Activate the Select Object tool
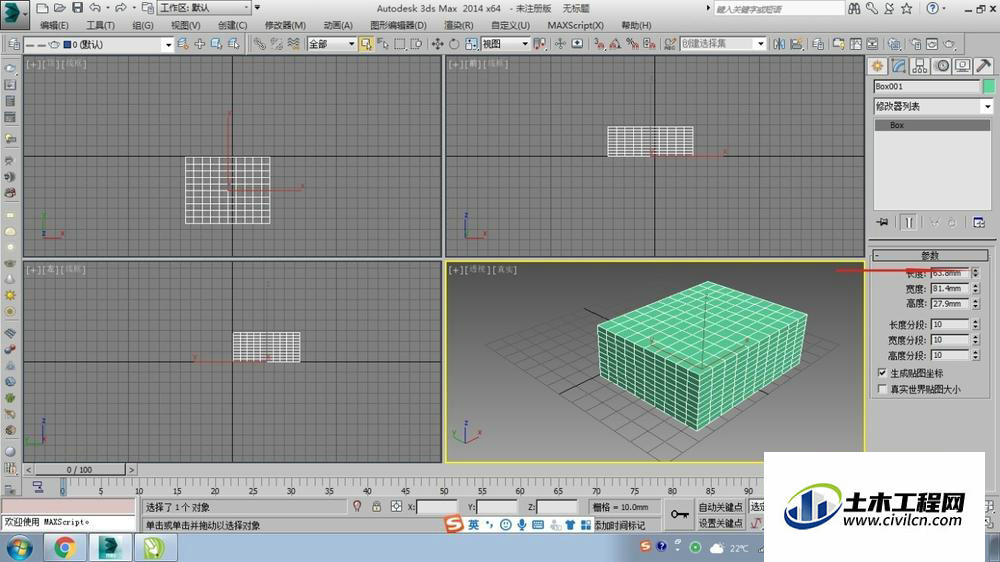This screenshot has width=1000, height=562. tap(365, 44)
